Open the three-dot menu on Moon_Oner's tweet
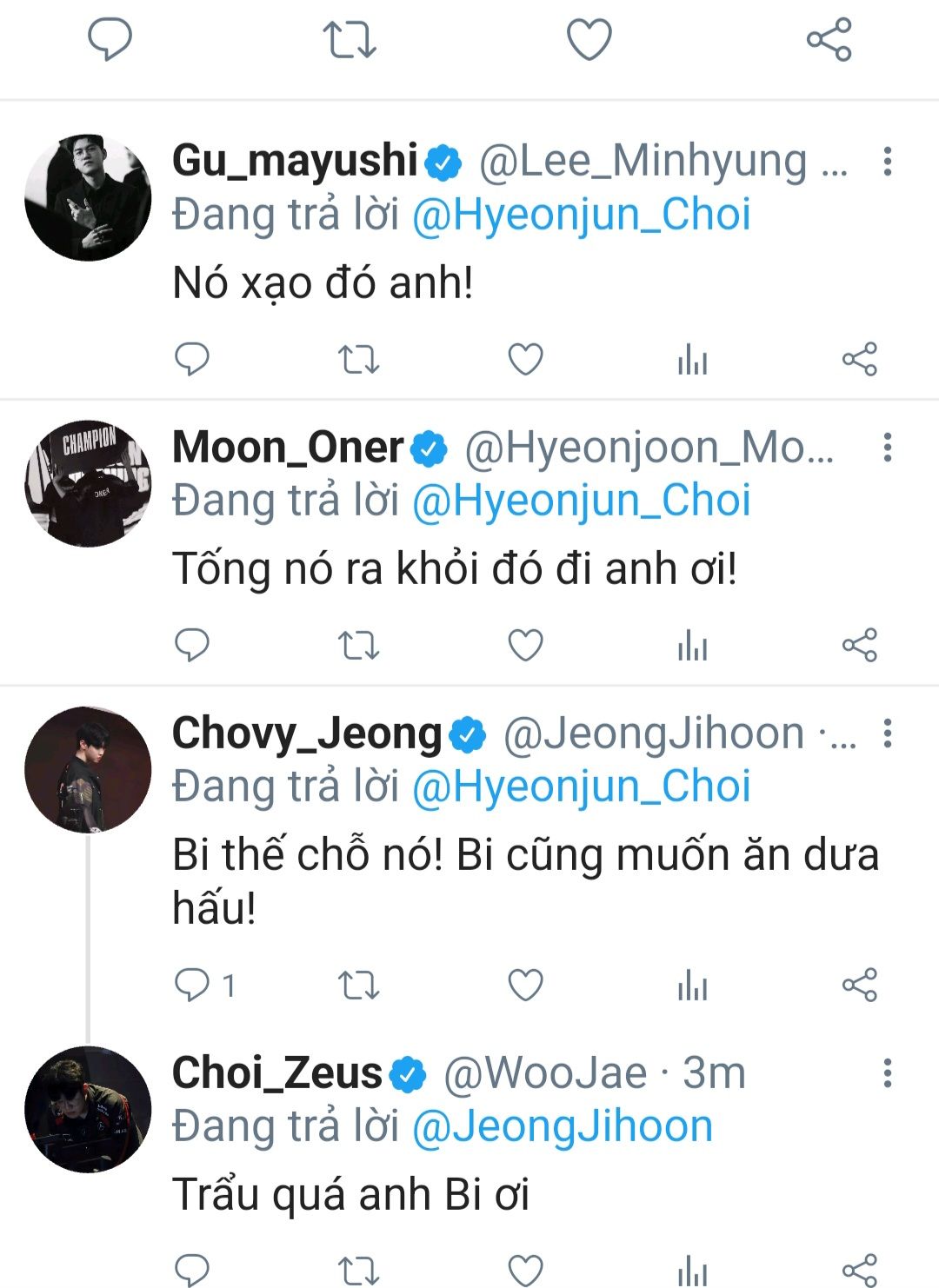Viewport: 939px width, 1288px height. click(887, 448)
